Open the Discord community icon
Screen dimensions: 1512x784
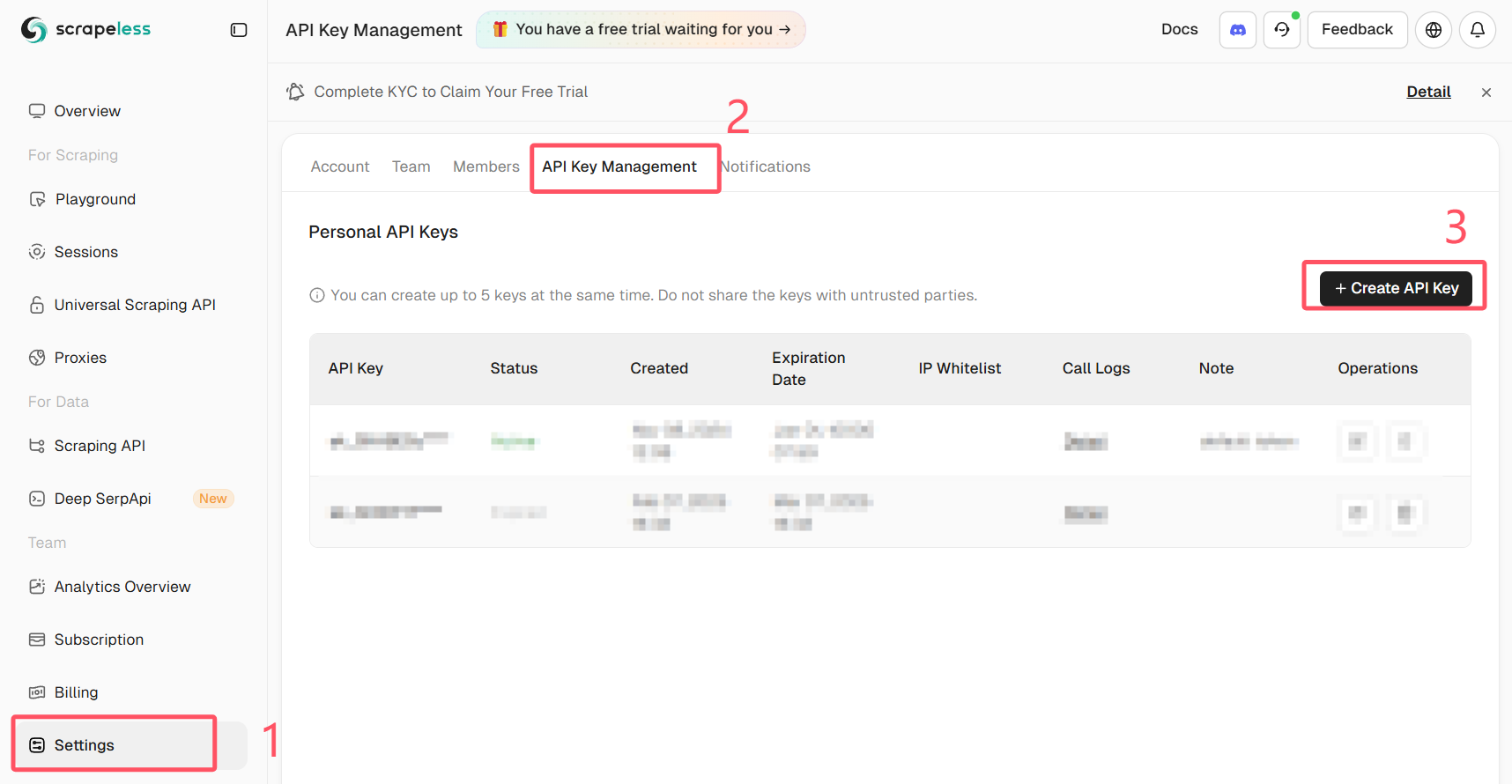coord(1237,30)
